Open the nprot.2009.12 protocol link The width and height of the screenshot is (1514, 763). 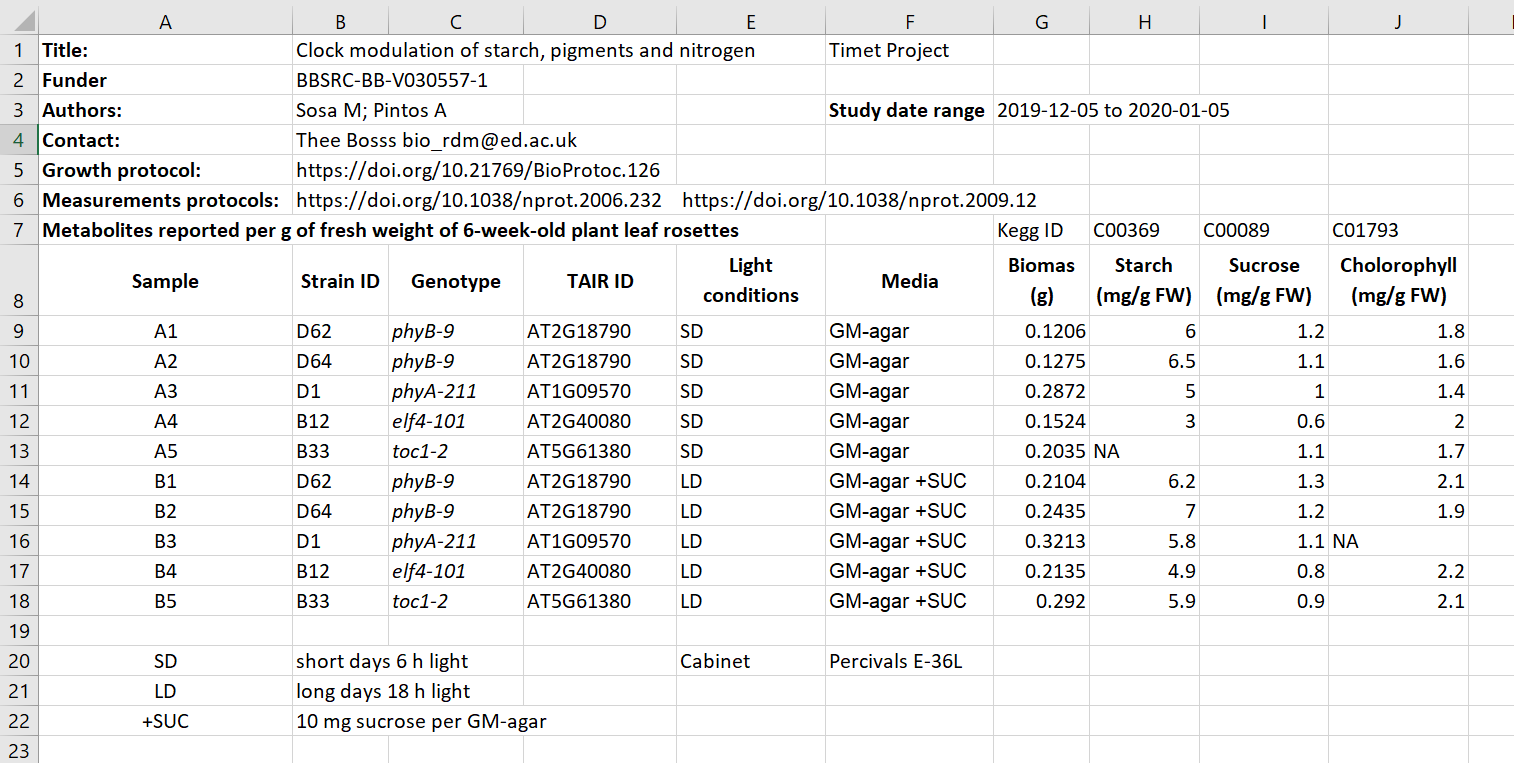pos(859,201)
